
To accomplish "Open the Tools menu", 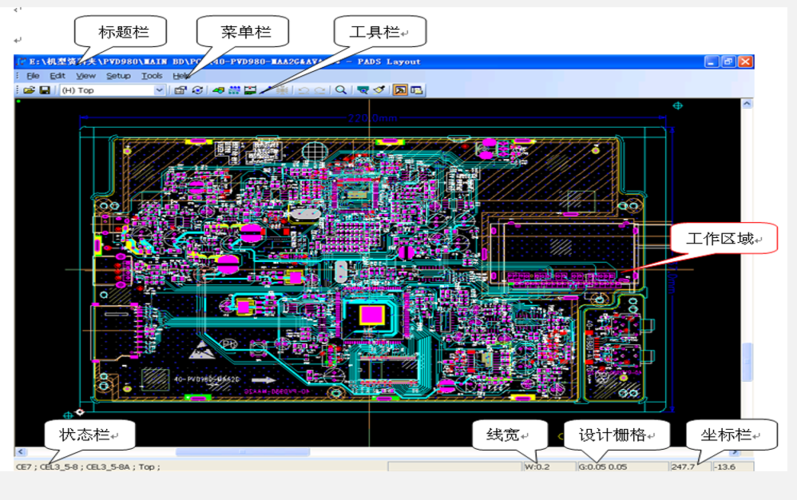I will 152,76.
